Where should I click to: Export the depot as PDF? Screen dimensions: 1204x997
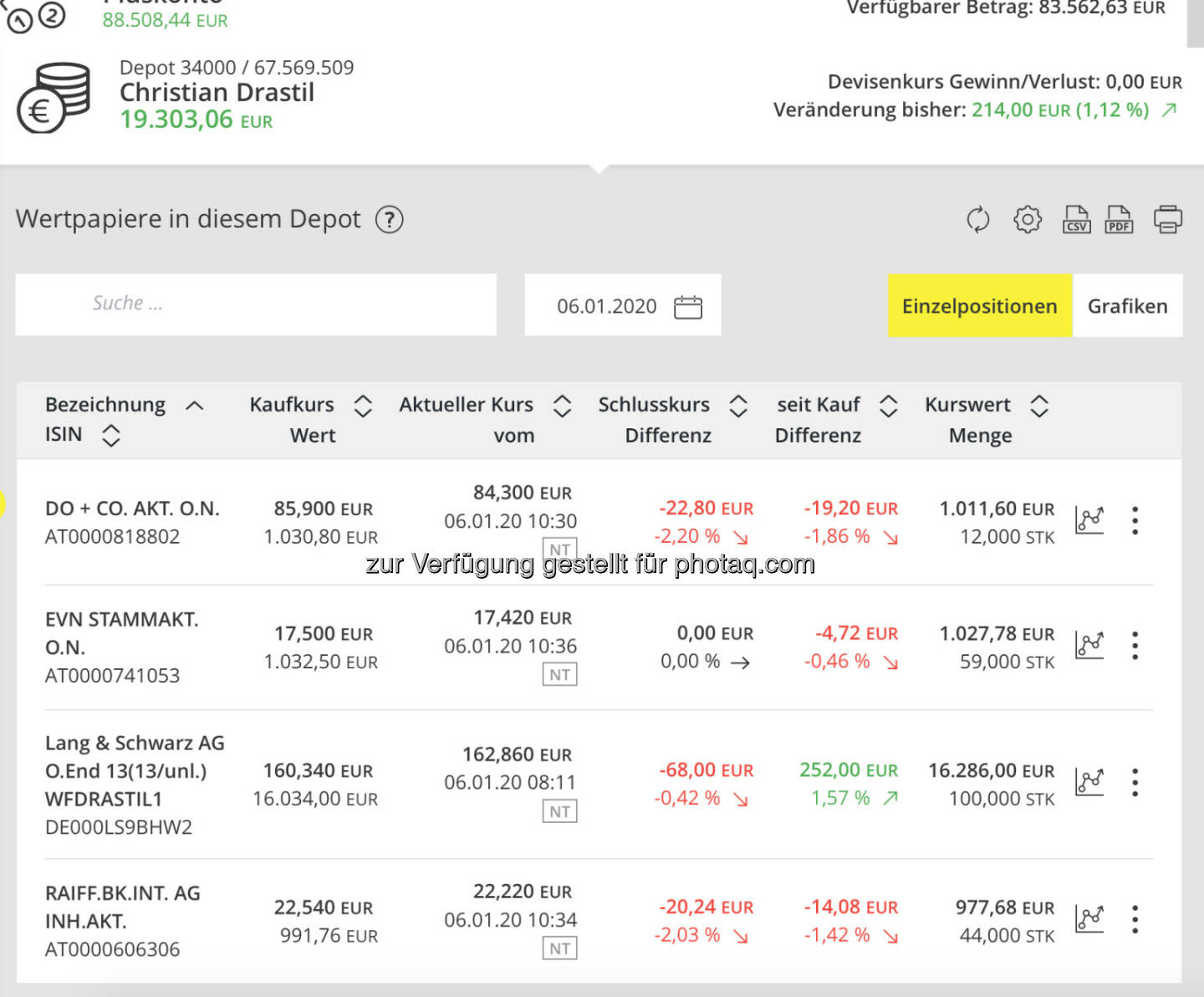[1120, 220]
